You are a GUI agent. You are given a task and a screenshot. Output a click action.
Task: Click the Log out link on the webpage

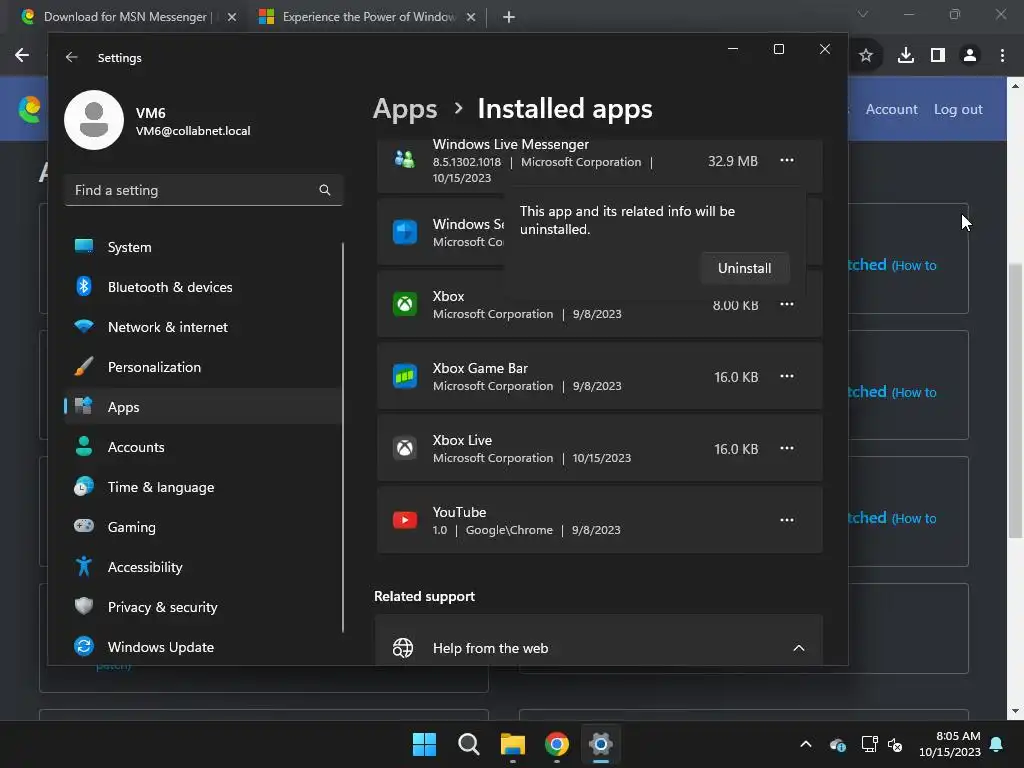coord(958,109)
